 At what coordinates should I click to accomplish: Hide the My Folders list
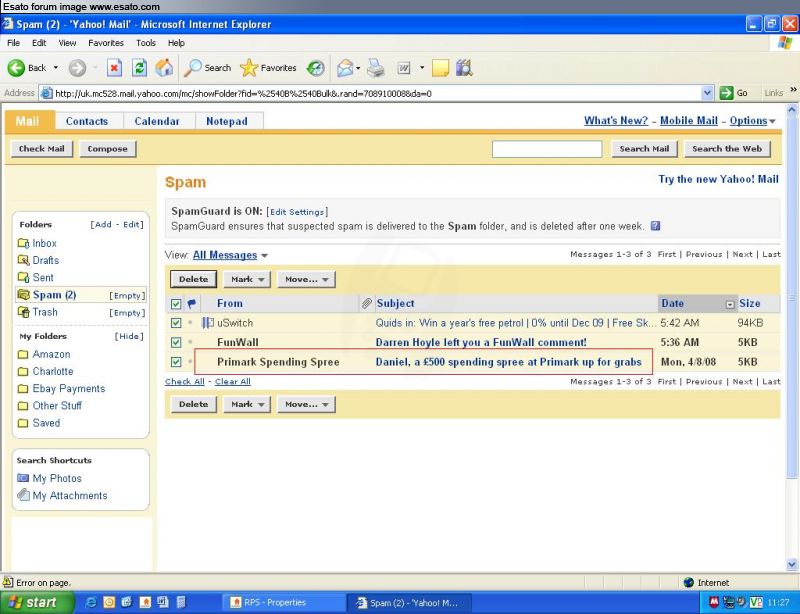(x=129, y=336)
